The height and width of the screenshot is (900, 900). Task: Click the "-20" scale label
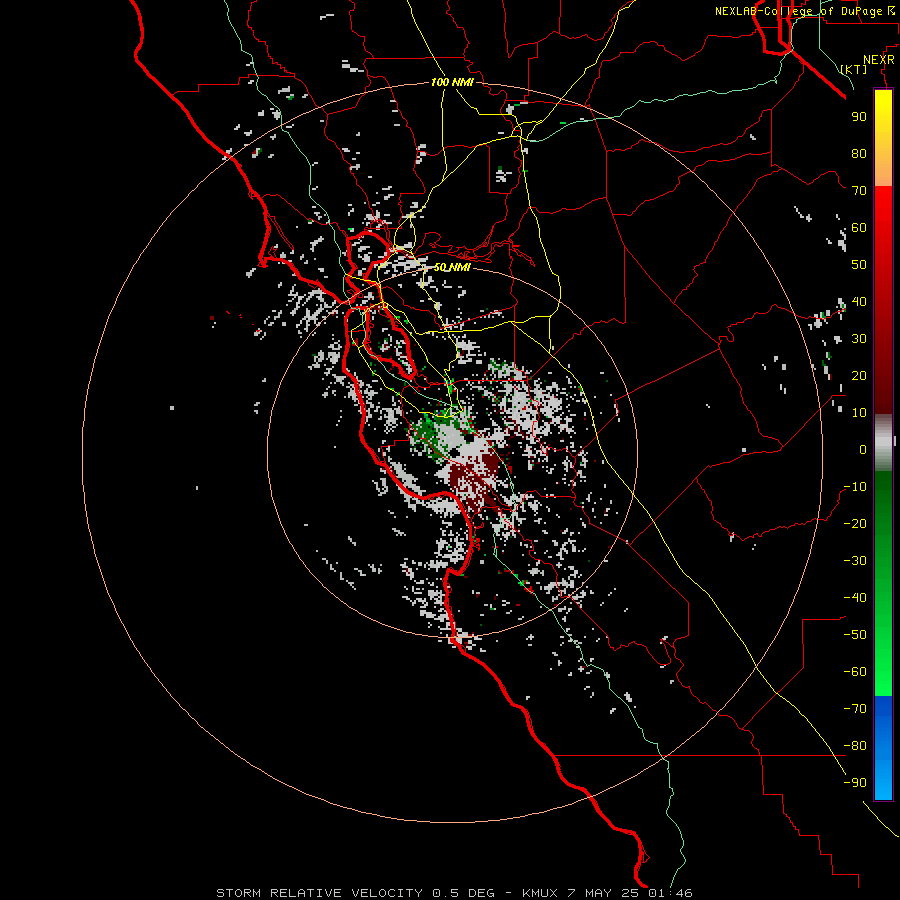coord(855,523)
